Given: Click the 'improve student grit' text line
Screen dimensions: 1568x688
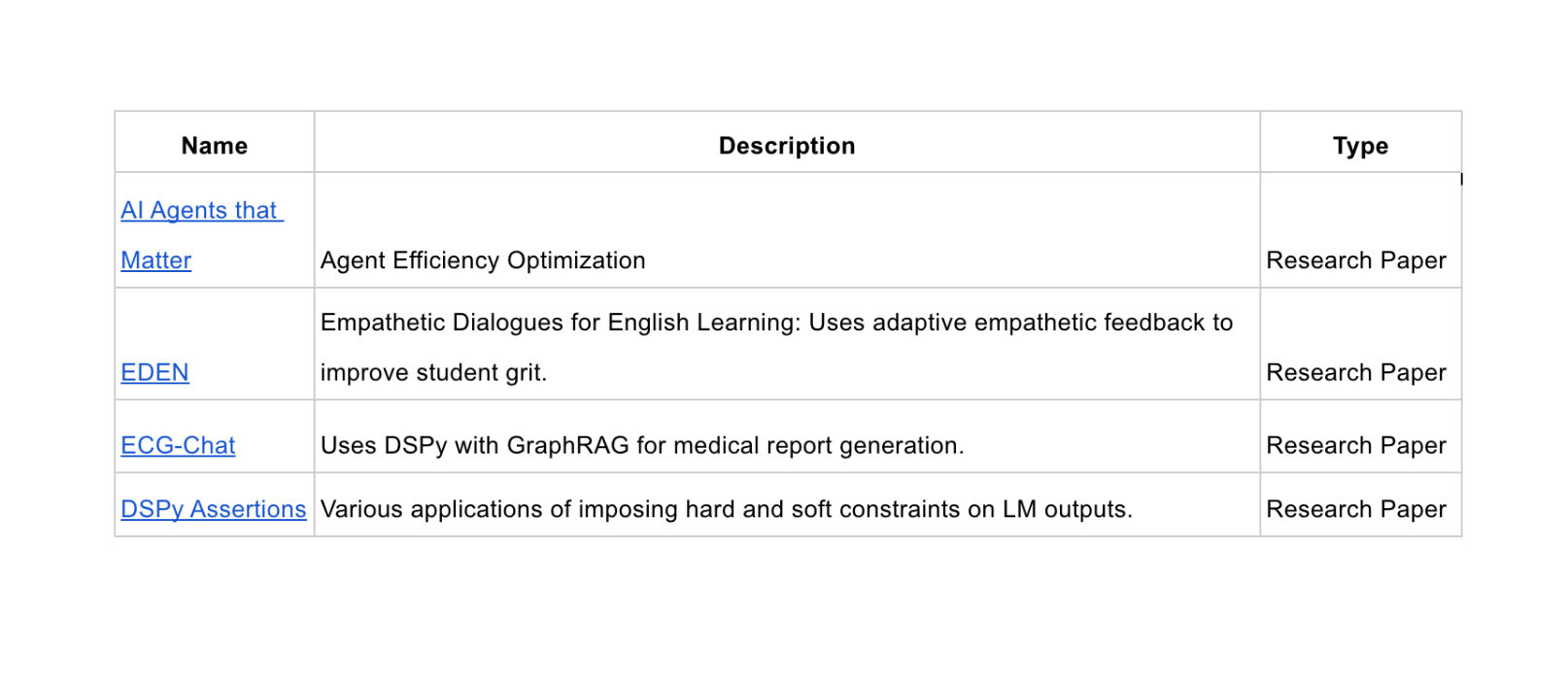Looking at the screenshot, I should click(x=433, y=373).
